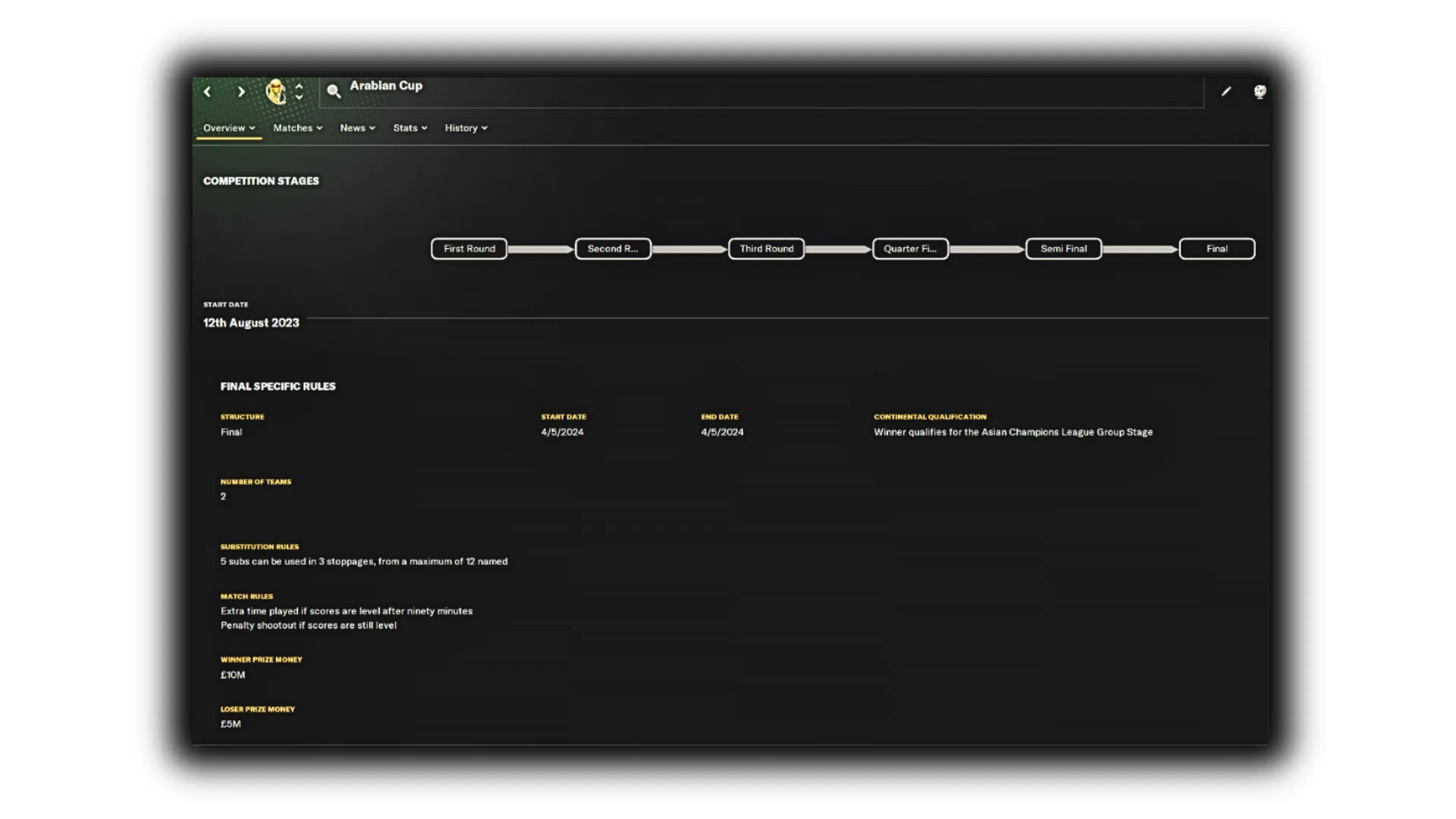Click the Final Specific Rules heading
The image size is (1456, 819).
pos(278,387)
